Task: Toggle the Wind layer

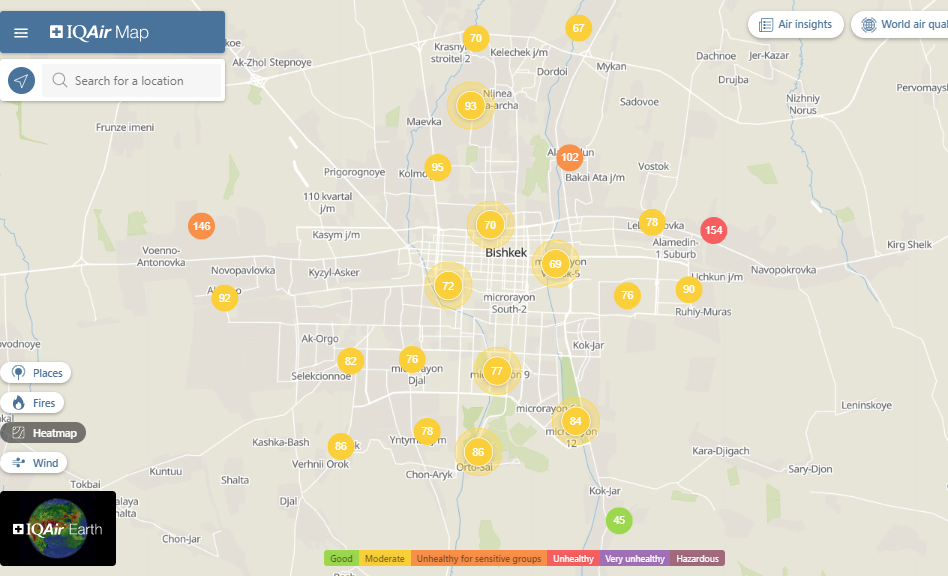Action: [x=35, y=463]
